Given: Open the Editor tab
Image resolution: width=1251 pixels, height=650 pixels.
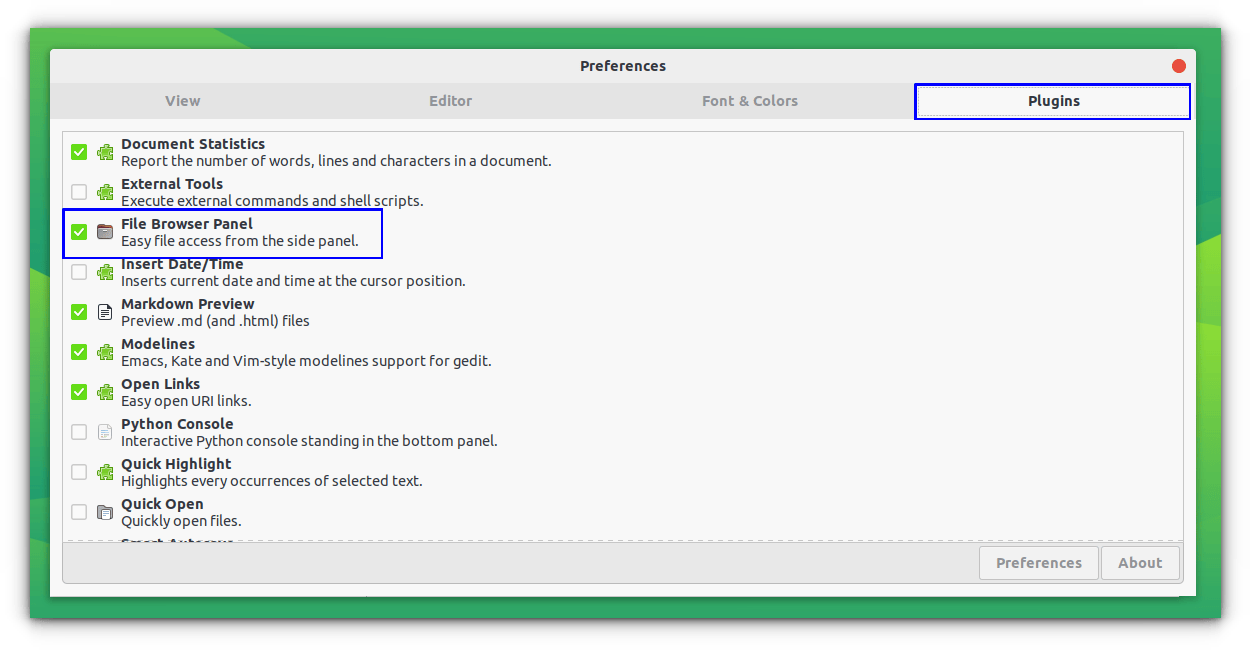Looking at the screenshot, I should click(450, 101).
